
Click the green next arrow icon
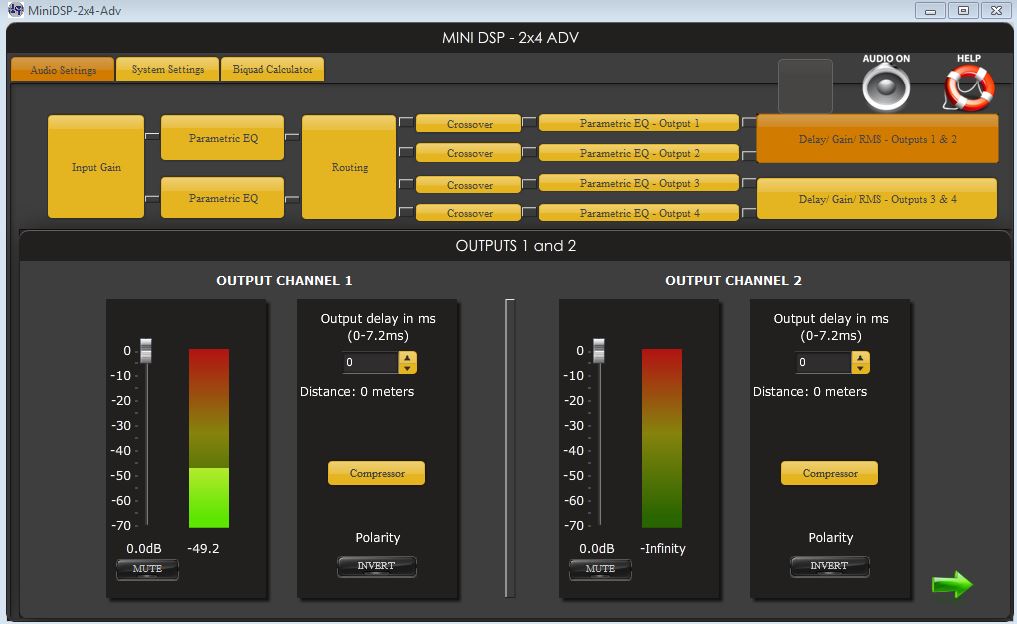[x=952, y=584]
